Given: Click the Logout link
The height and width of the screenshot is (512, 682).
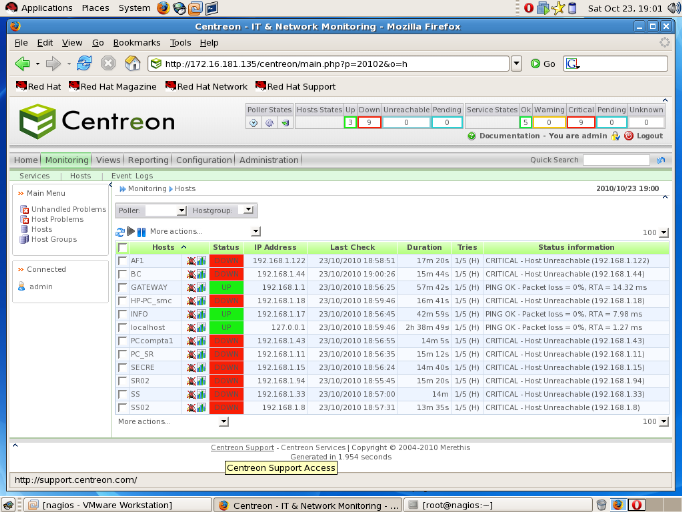Looking at the screenshot, I should (x=649, y=136).
